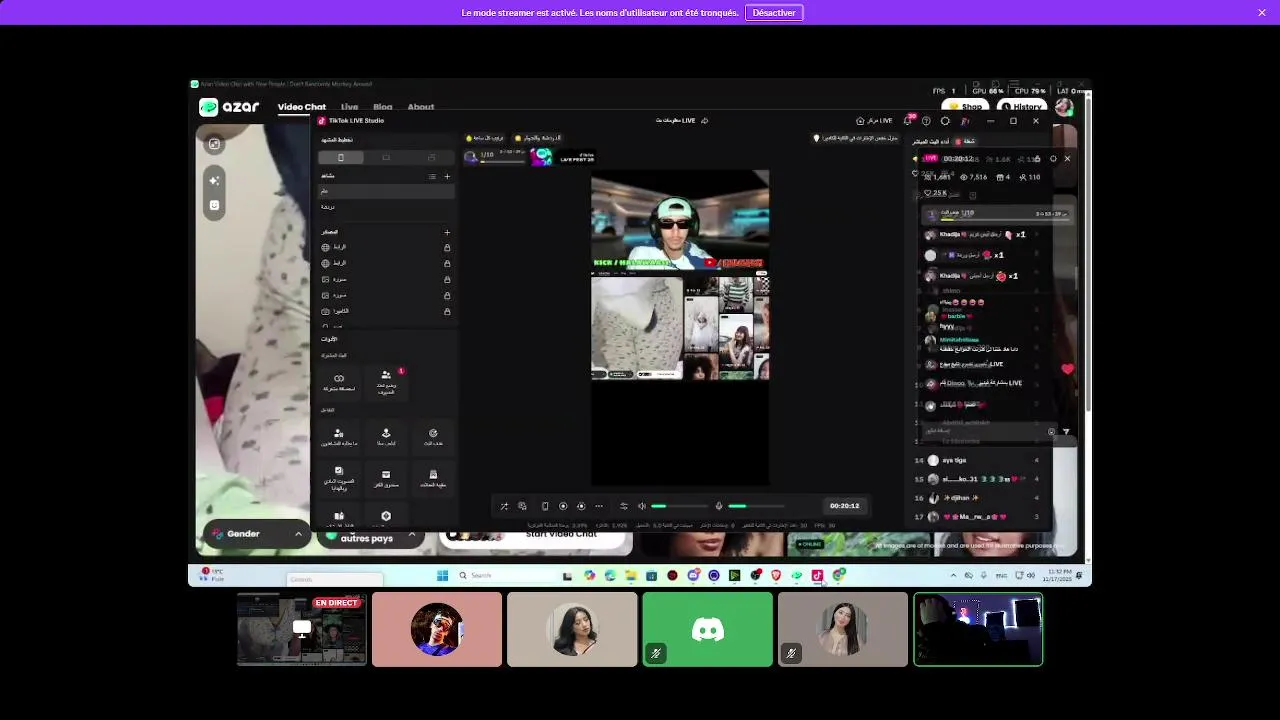
Task: Click the record circle icon in bottom toolbar
Action: click(563, 506)
